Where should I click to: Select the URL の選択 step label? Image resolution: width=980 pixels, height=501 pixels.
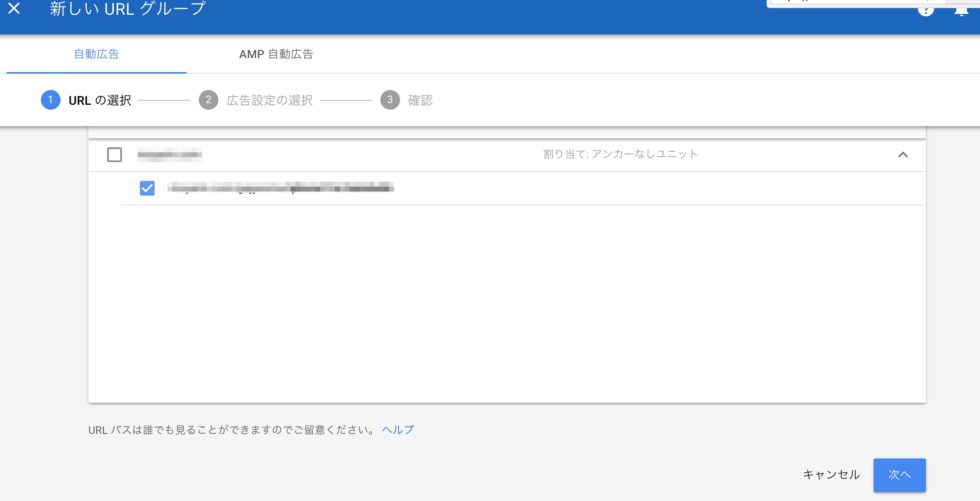point(99,100)
